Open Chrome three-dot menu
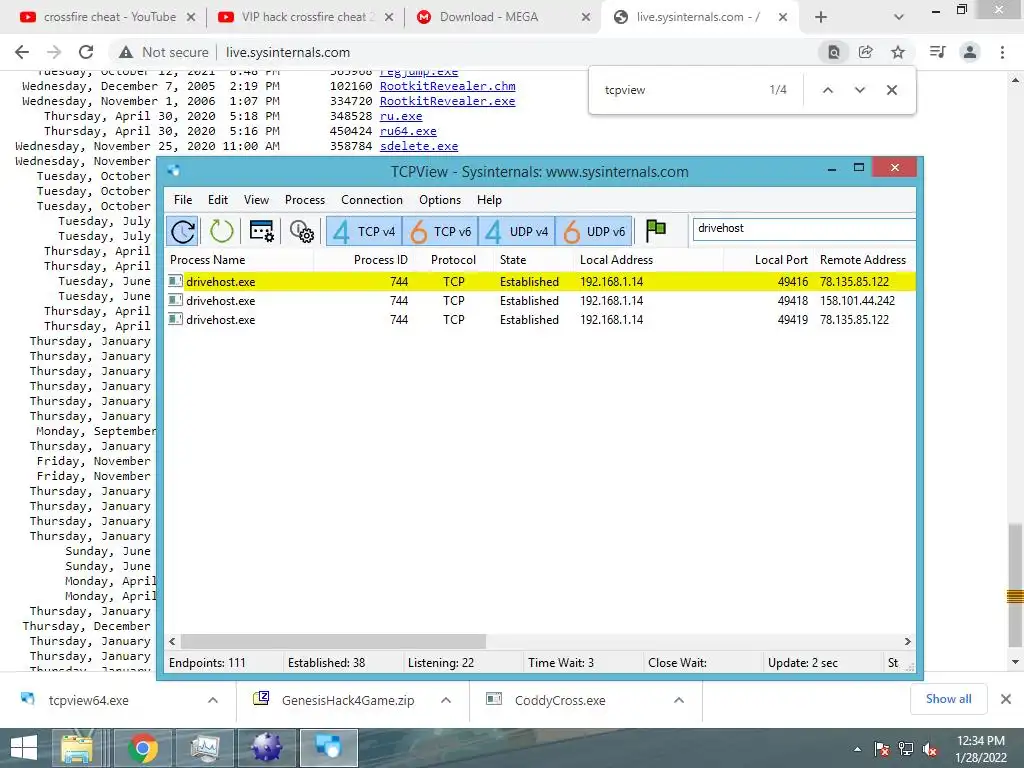The height and width of the screenshot is (768, 1024). (x=1002, y=52)
